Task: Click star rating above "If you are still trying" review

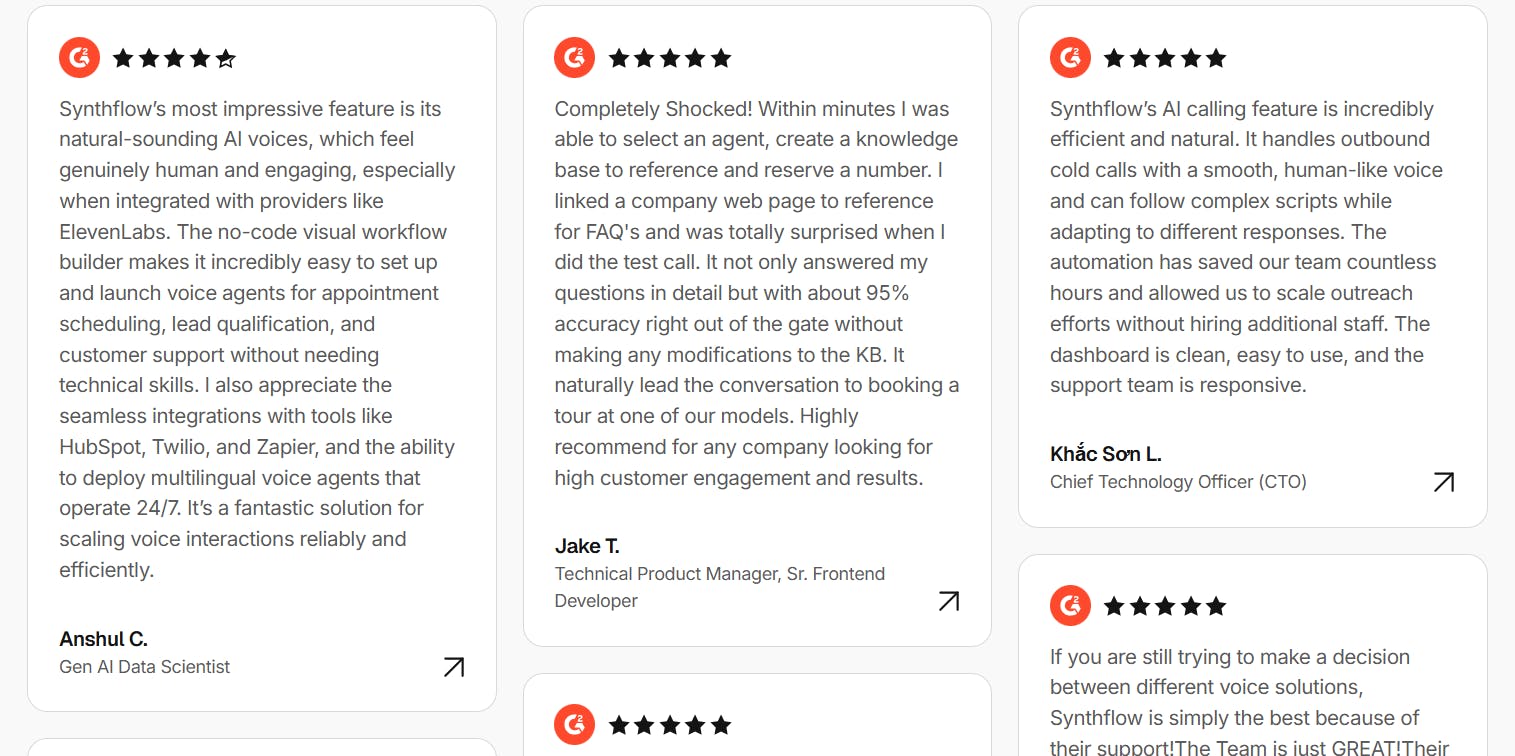Action: [1164, 606]
